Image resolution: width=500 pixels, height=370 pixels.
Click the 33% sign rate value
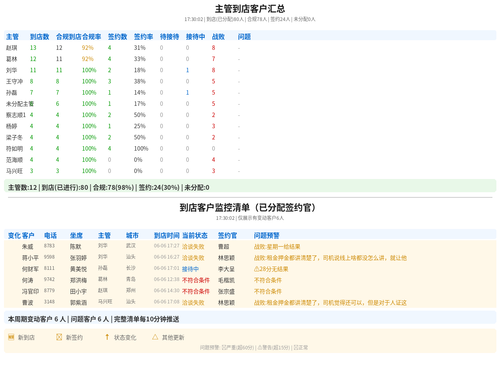(x=140, y=59)
